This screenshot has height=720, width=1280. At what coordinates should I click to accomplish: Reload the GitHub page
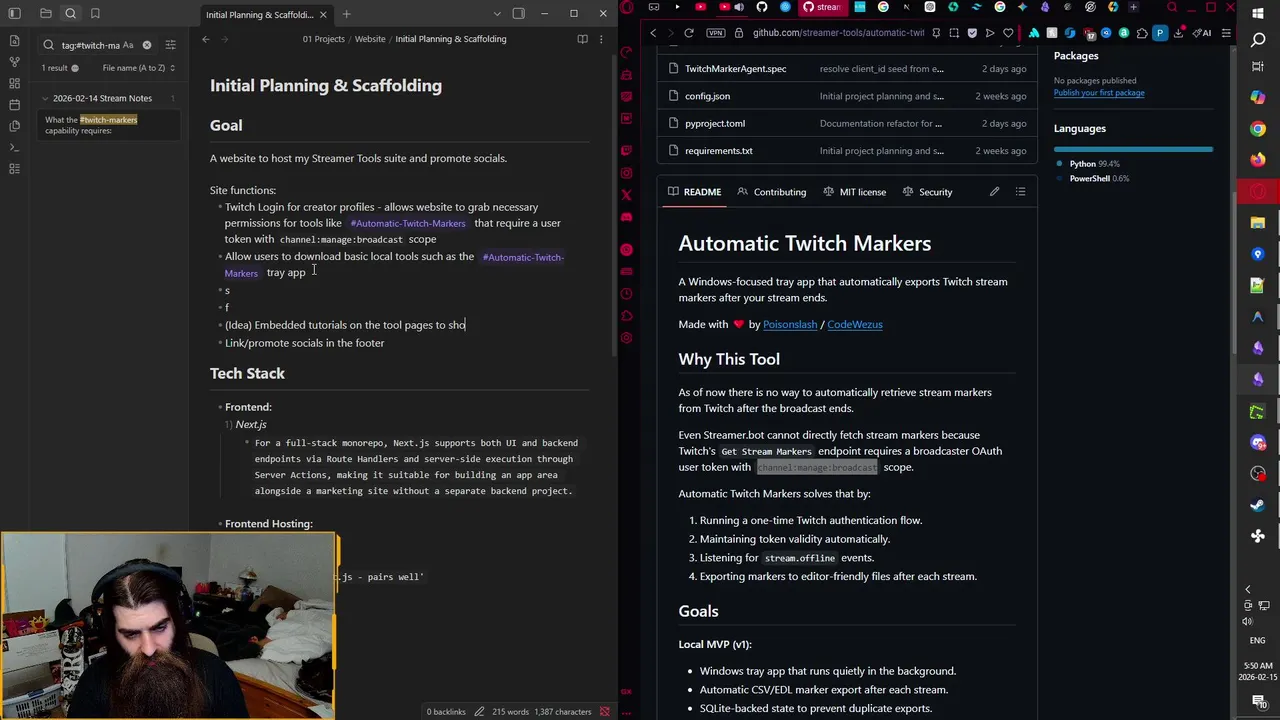689,33
